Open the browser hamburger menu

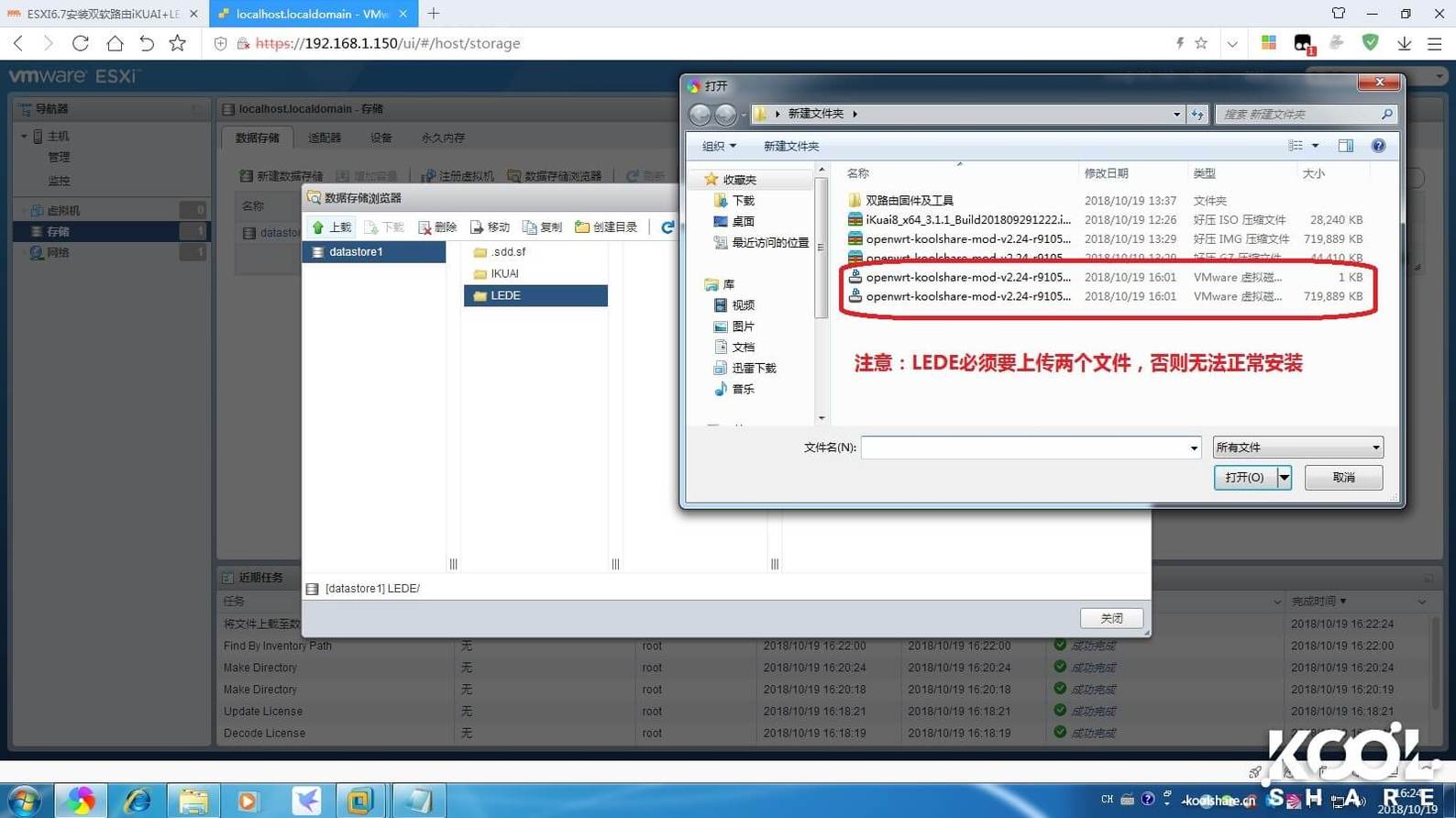[1435, 43]
